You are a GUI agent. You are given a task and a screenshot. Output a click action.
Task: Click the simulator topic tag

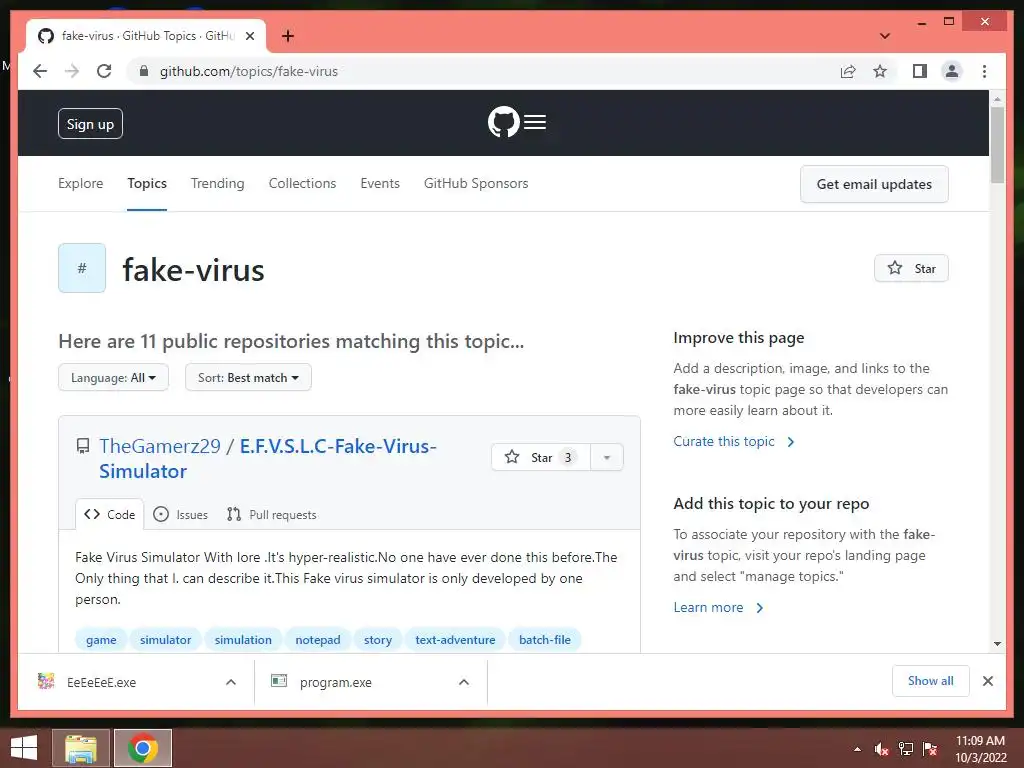pyautogui.click(x=165, y=640)
